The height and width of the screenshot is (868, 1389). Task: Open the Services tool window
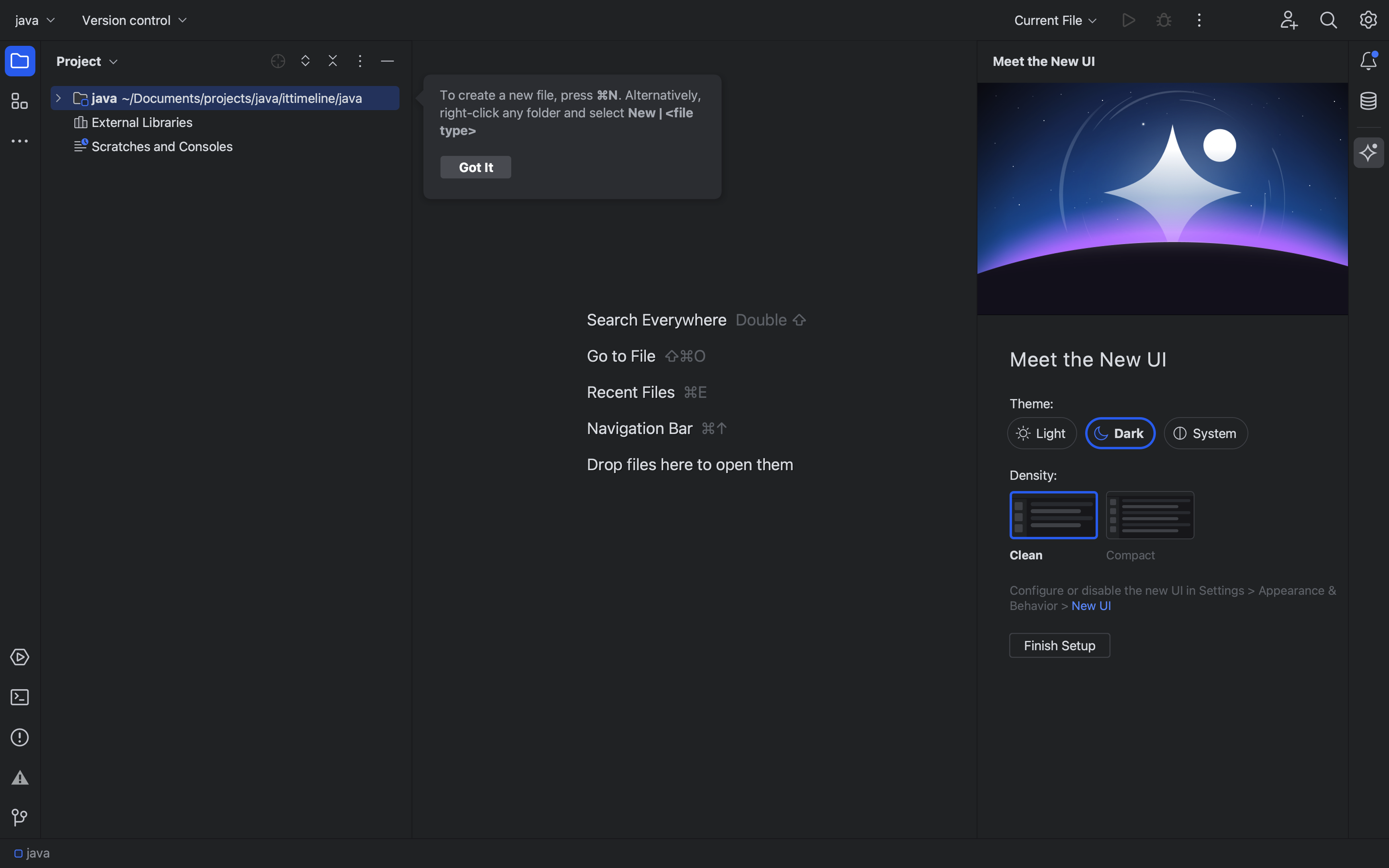[20, 657]
